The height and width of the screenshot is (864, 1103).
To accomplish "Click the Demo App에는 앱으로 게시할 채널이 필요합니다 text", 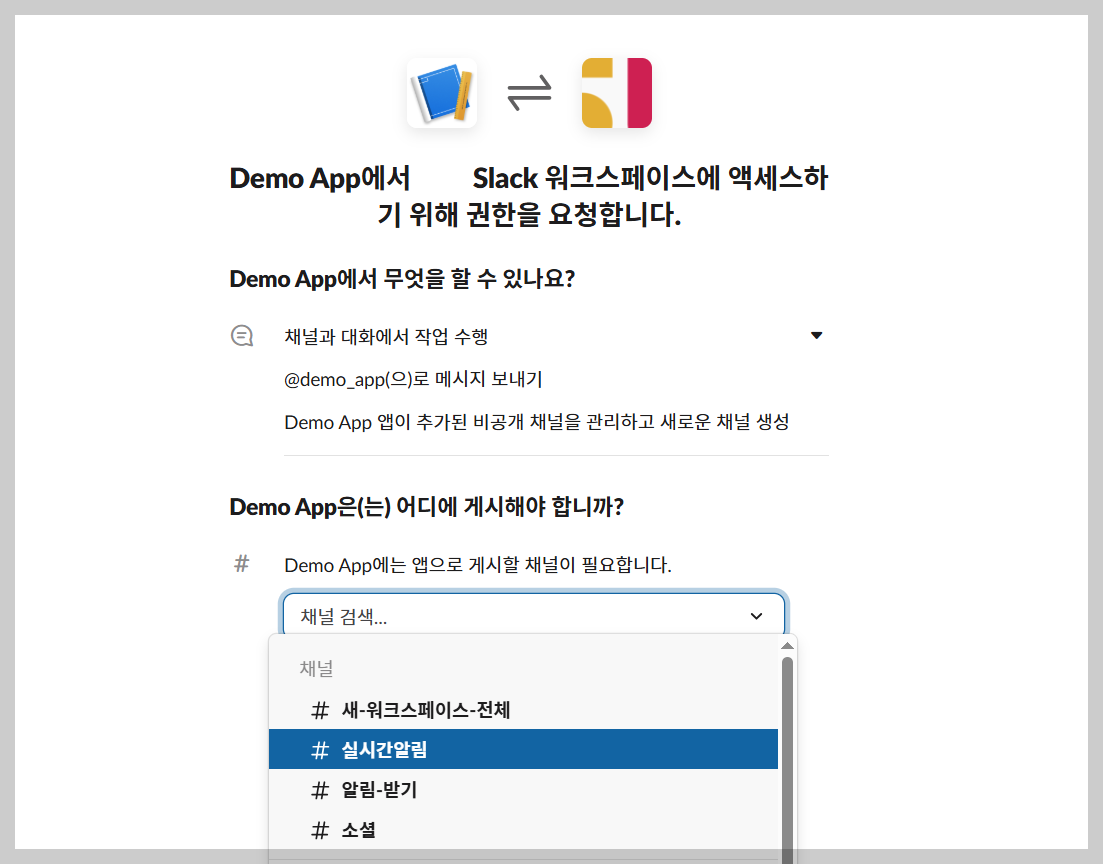I will point(478,565).
